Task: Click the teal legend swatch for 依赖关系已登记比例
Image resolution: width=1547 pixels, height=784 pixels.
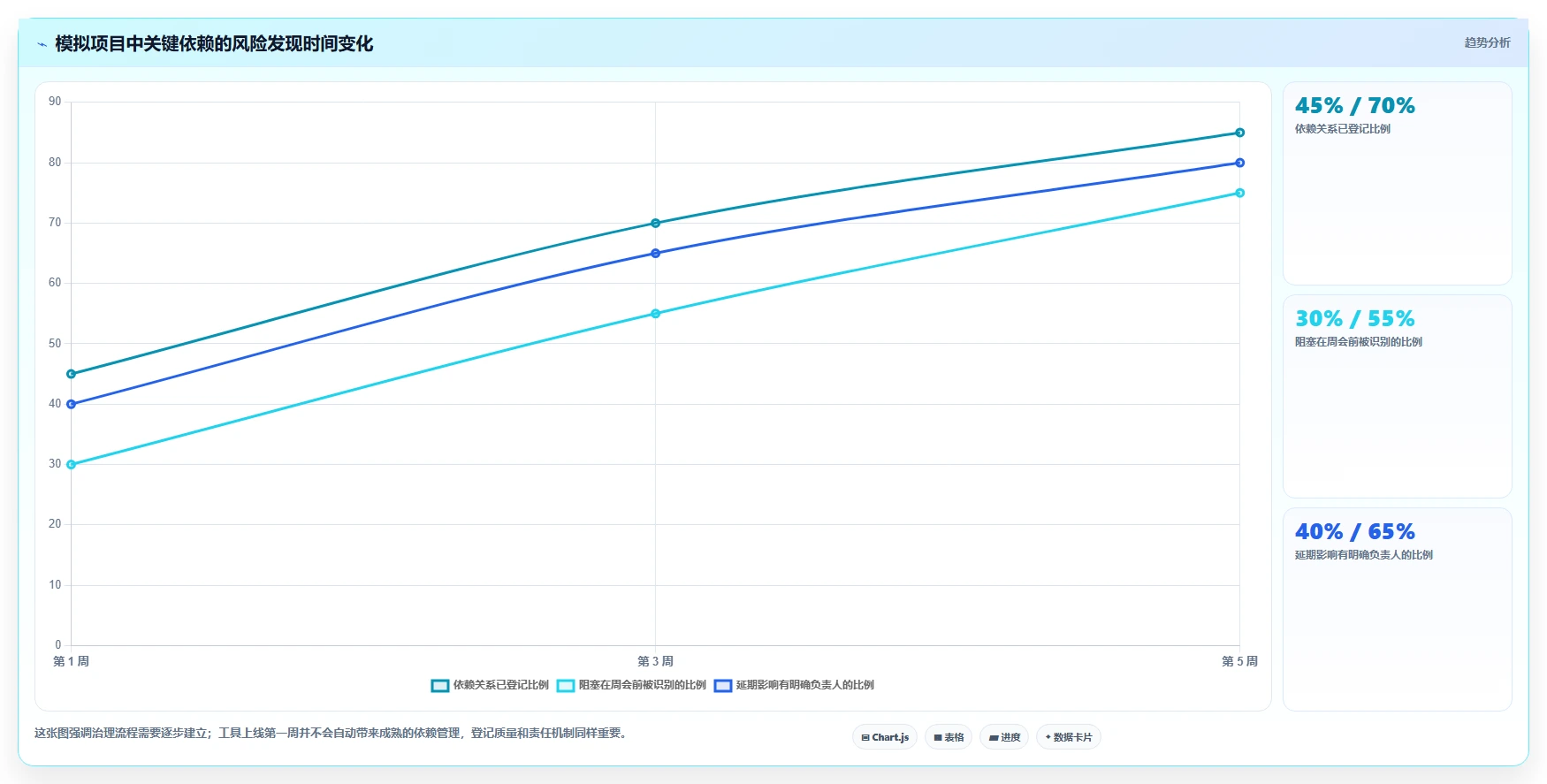Action: [x=440, y=686]
